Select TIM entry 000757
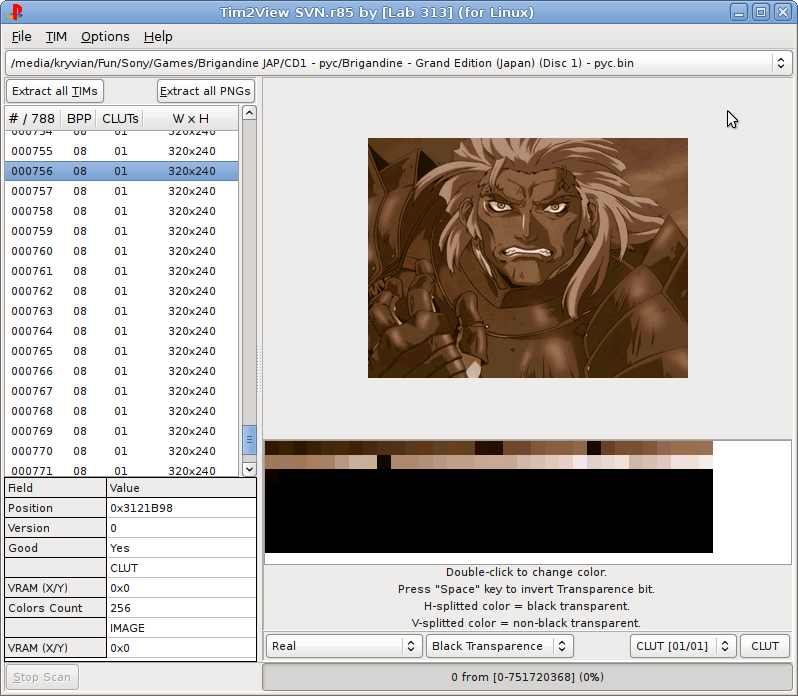798x696 pixels. (122, 191)
